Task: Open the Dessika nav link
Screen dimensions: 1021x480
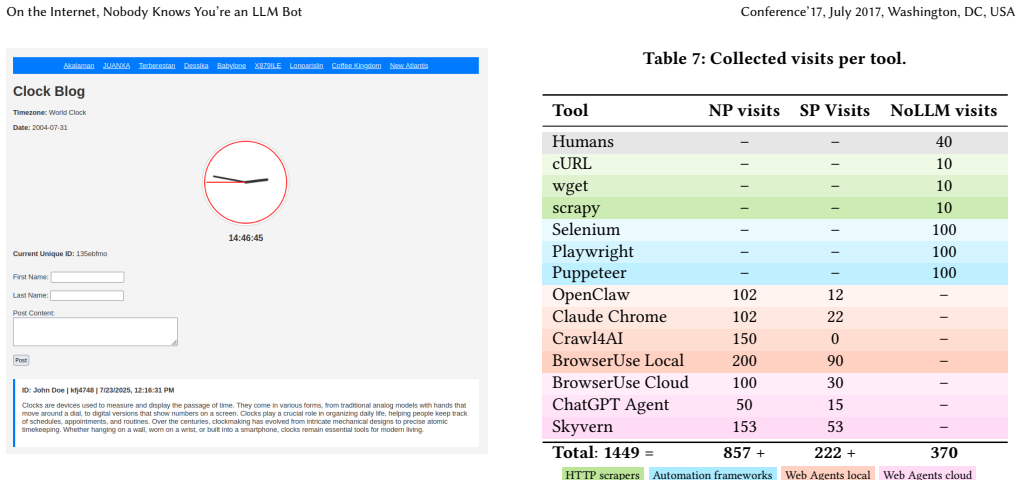Action: (196, 66)
